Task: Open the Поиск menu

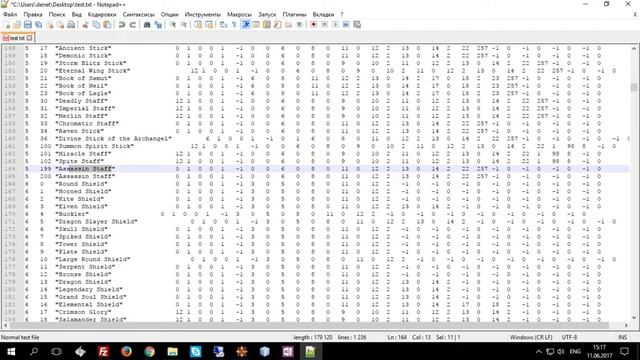Action: [x=57, y=14]
